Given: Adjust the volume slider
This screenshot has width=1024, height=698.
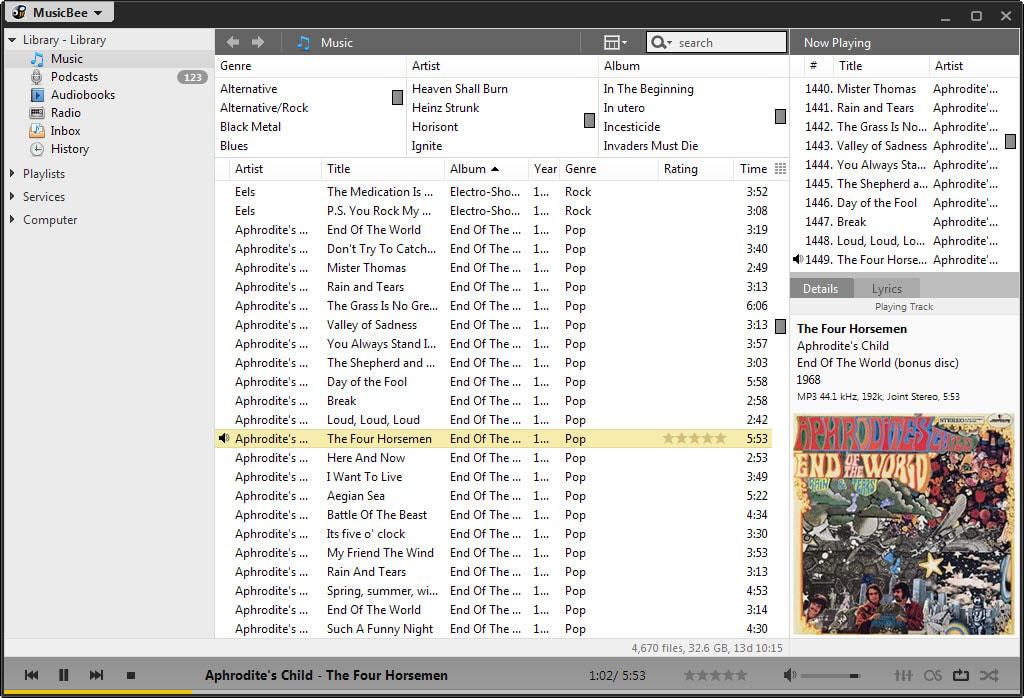Looking at the screenshot, I should pyautogui.click(x=830, y=675).
